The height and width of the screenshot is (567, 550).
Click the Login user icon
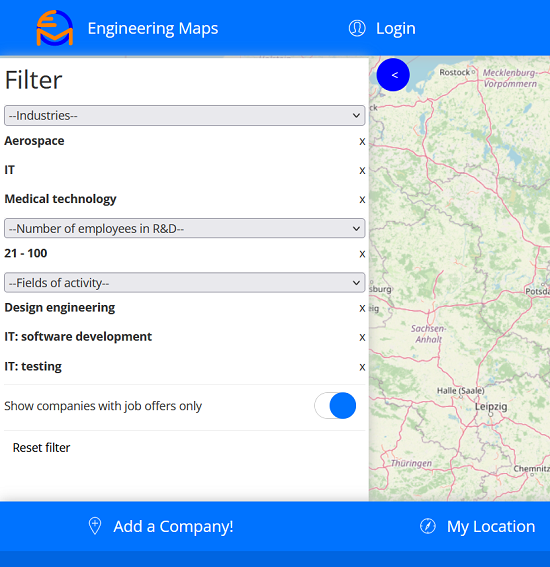tap(357, 28)
